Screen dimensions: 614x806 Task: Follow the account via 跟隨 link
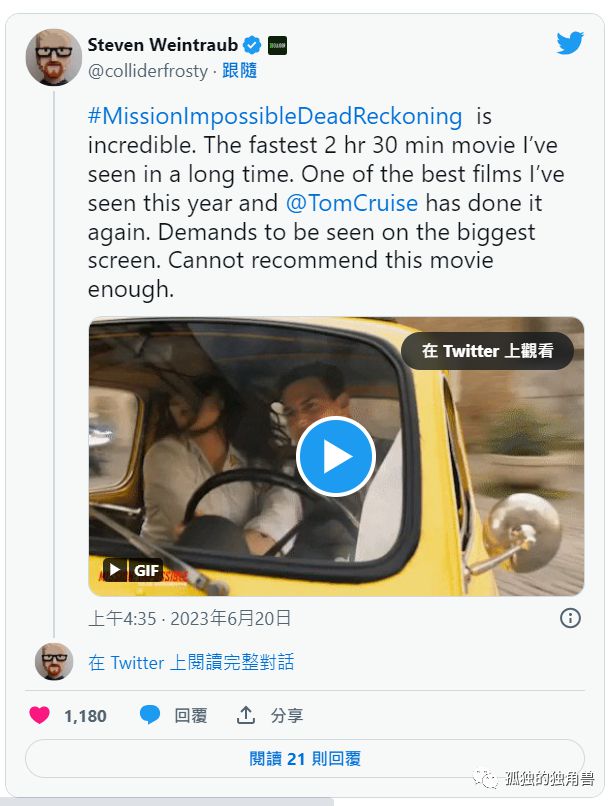pos(240,70)
